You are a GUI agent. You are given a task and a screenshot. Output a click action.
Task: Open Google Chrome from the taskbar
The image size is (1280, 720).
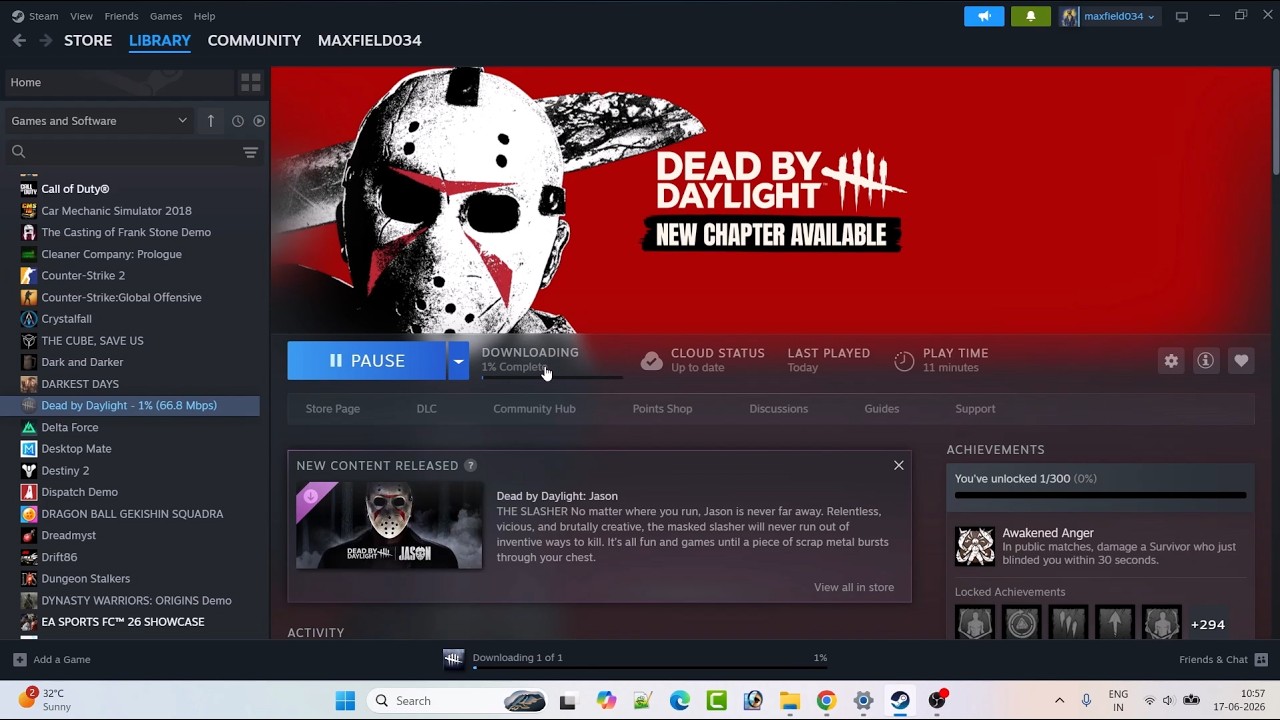[x=826, y=701]
